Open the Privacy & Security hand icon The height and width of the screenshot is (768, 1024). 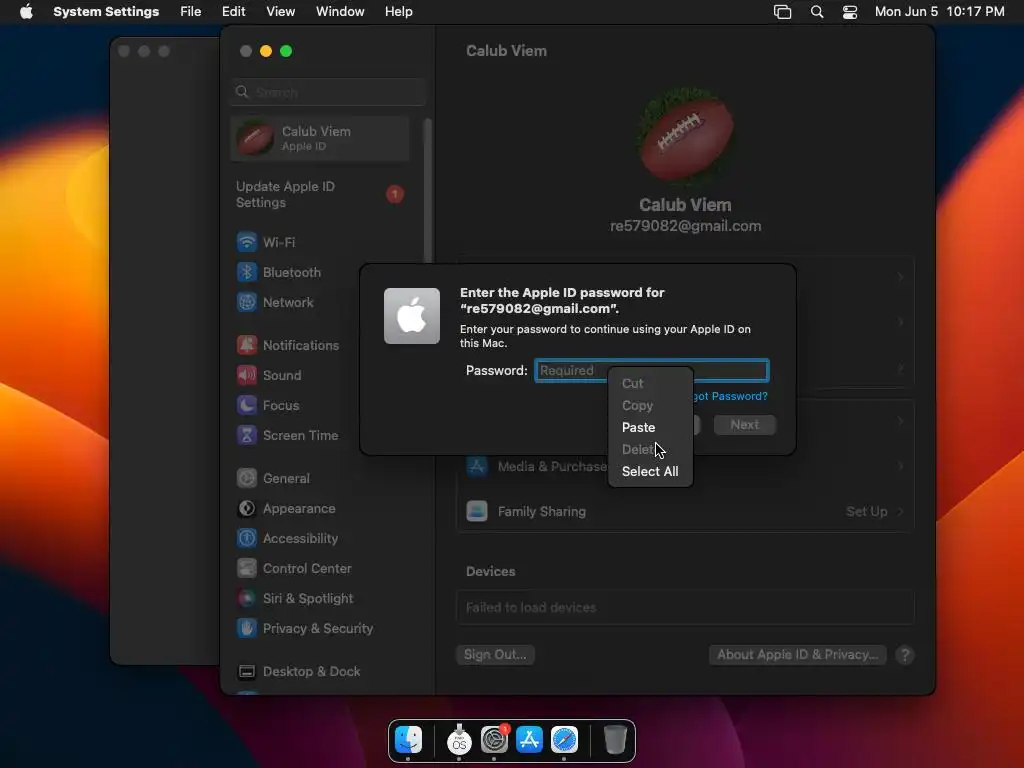coord(246,628)
